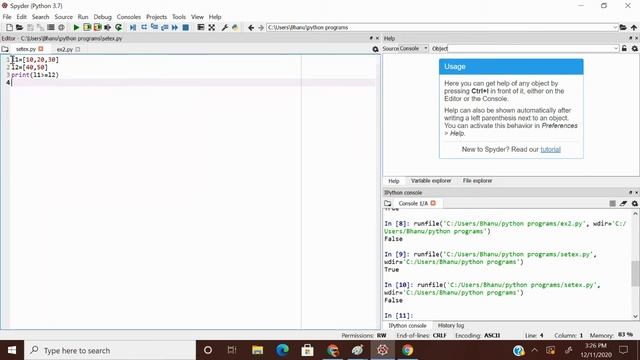Screen dimensions: 640x360
Task: Stop the console kernel square button
Action: tap(612, 203)
